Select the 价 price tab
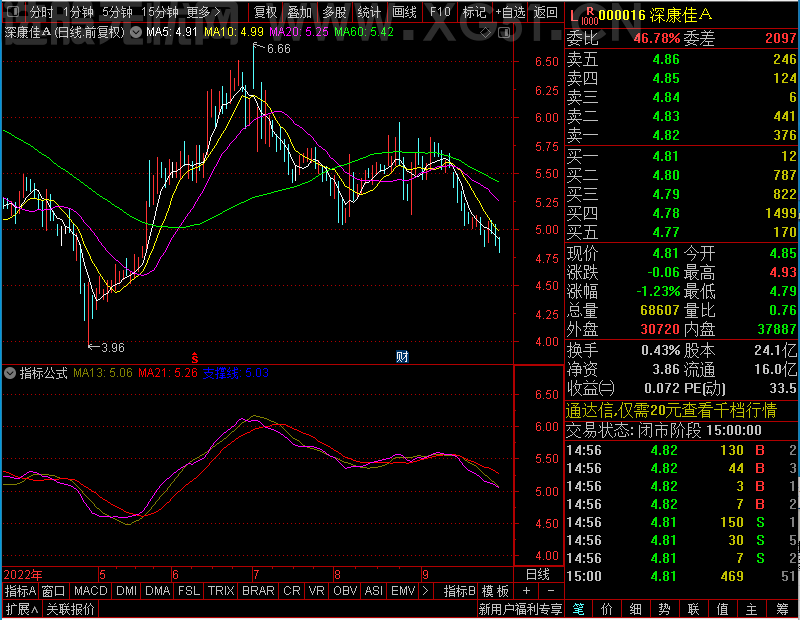800x620 pixels. click(607, 609)
